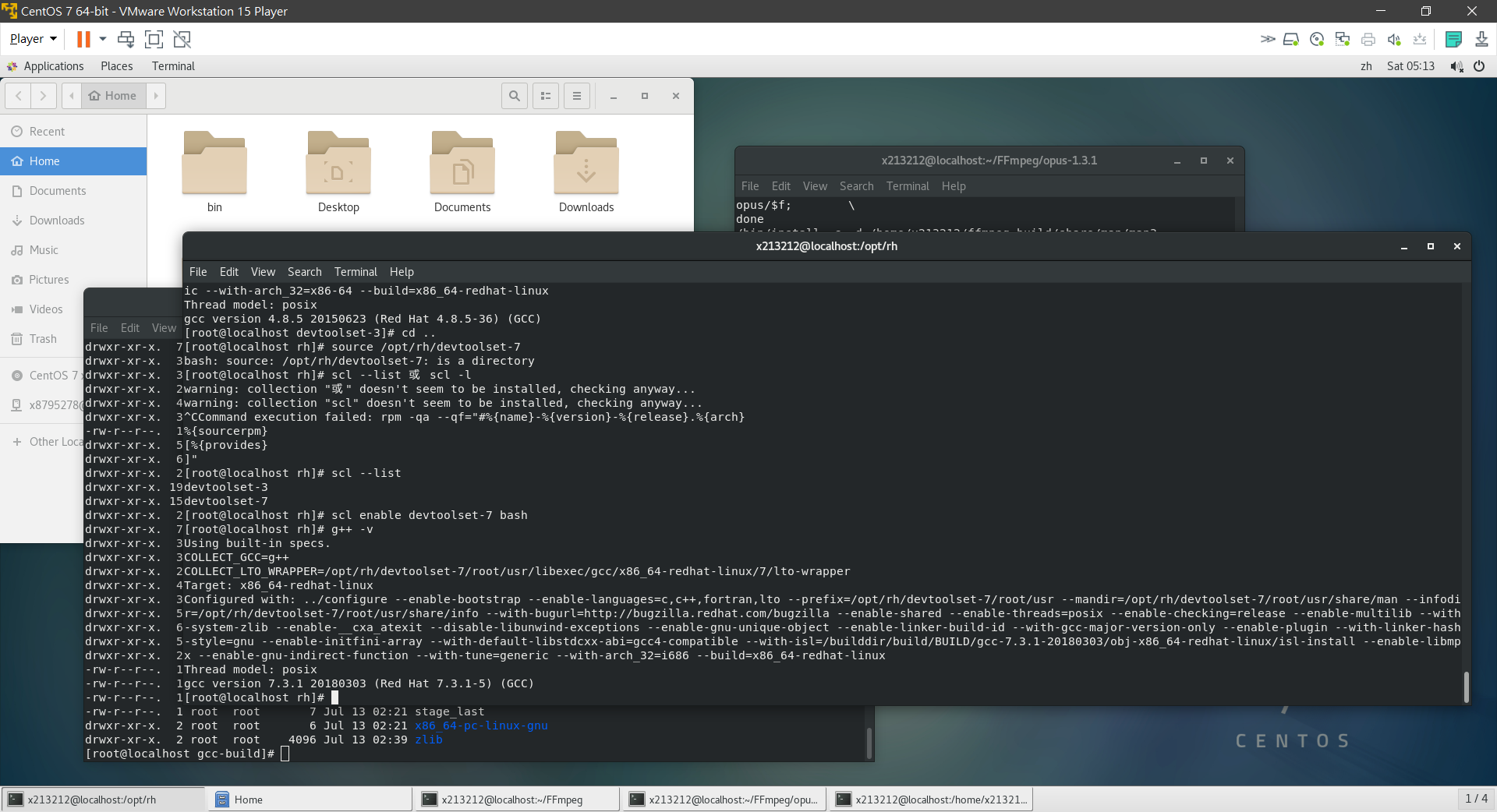The height and width of the screenshot is (812, 1497).
Task: Open Music in the Files sidebar
Action: coord(73,250)
